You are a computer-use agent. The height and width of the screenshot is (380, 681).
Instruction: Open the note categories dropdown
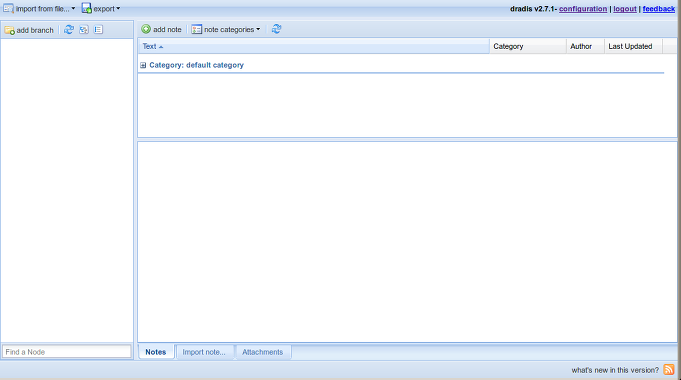click(226, 30)
